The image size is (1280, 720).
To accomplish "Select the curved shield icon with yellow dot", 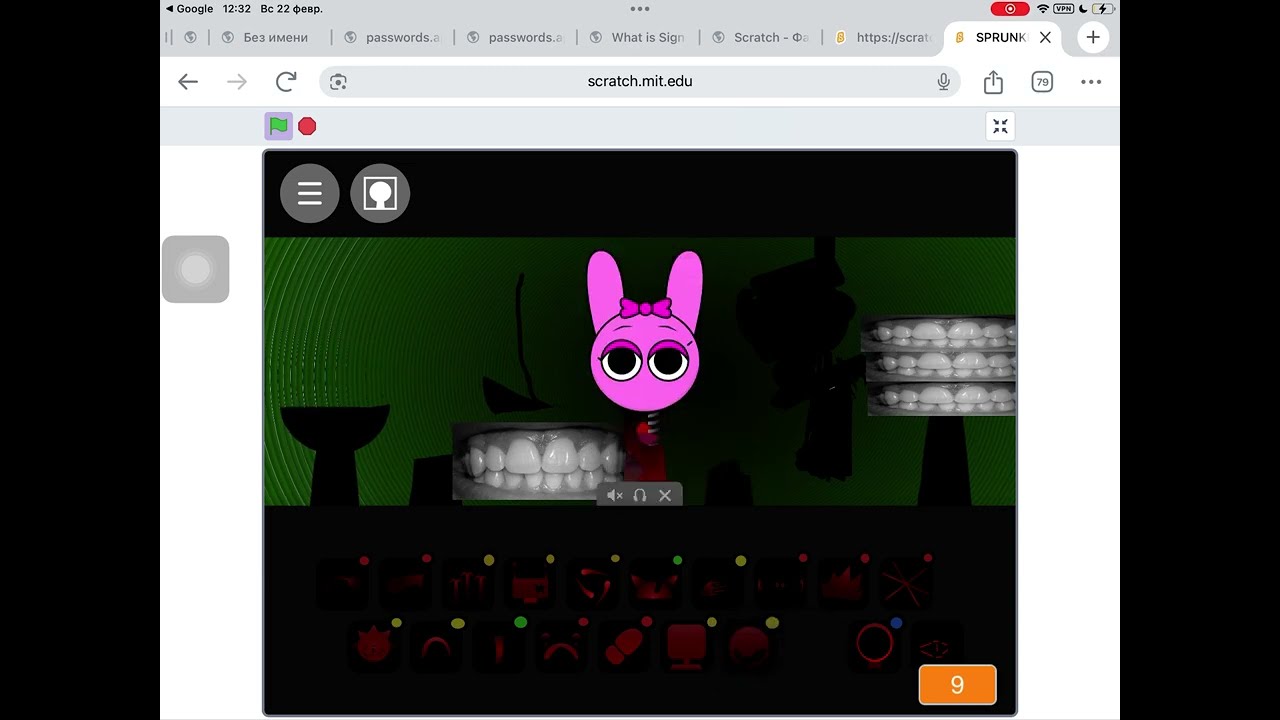I will click(592, 584).
